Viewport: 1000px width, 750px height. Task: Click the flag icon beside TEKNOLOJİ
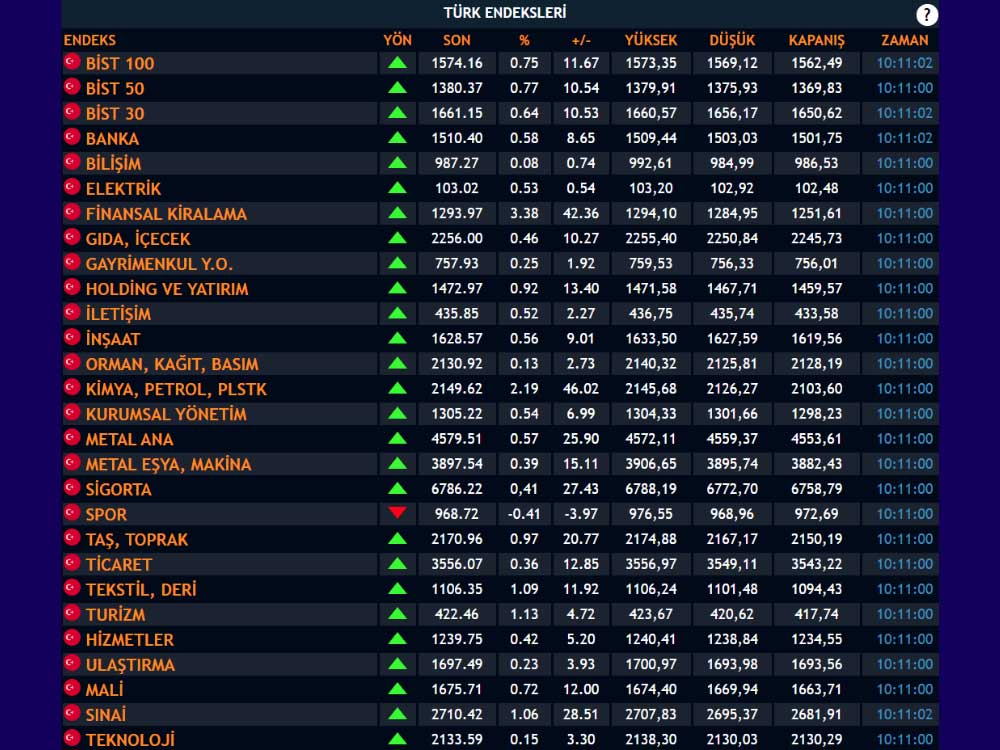(72, 739)
